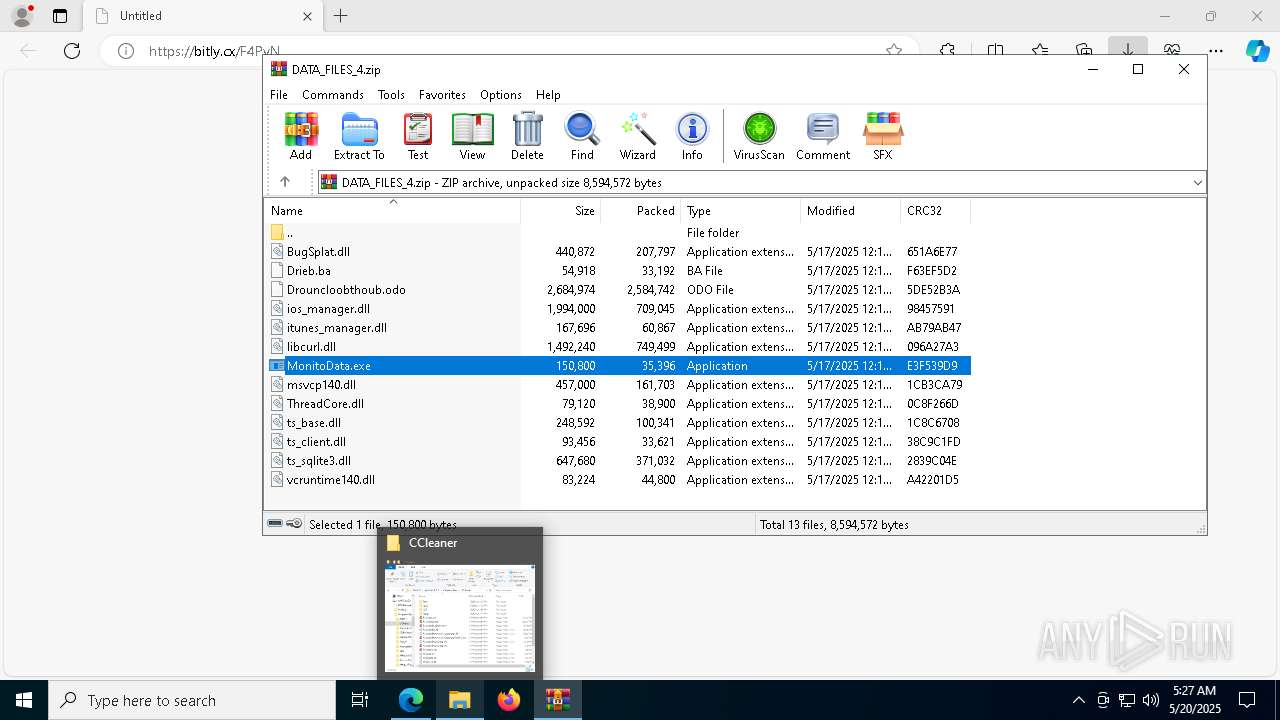Image resolution: width=1280 pixels, height=720 pixels.
Task: Open Firefox from the taskbar
Action: 509,700
